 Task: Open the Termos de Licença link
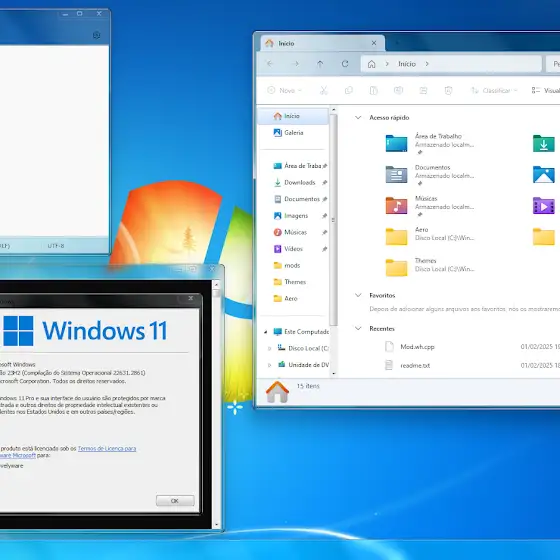(107, 448)
